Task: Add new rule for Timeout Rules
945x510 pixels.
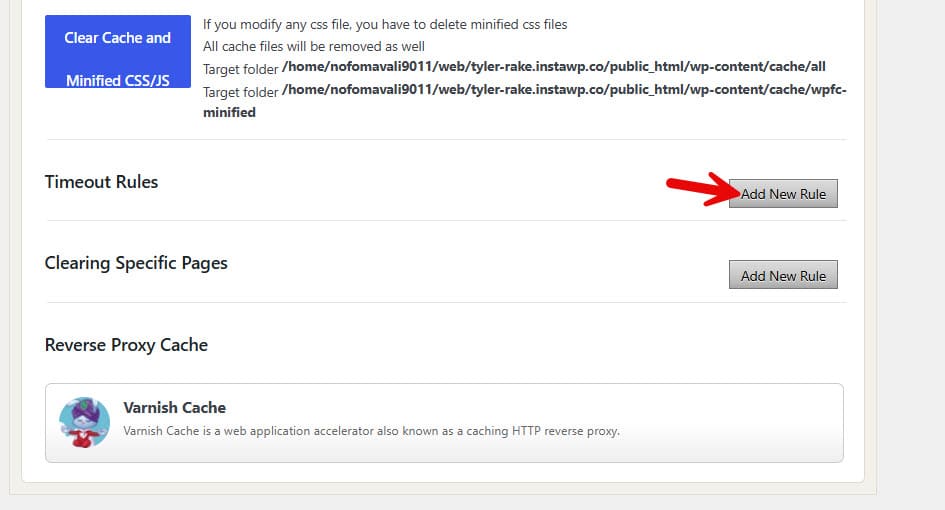Action: click(783, 194)
